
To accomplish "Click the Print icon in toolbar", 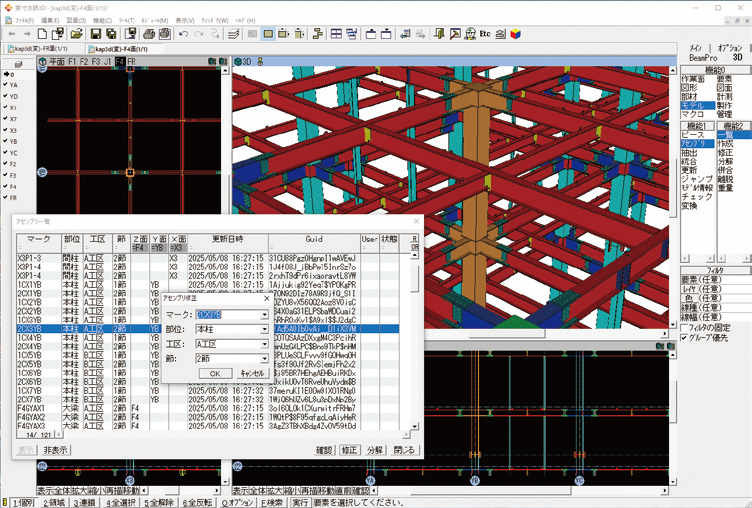I will [147, 34].
